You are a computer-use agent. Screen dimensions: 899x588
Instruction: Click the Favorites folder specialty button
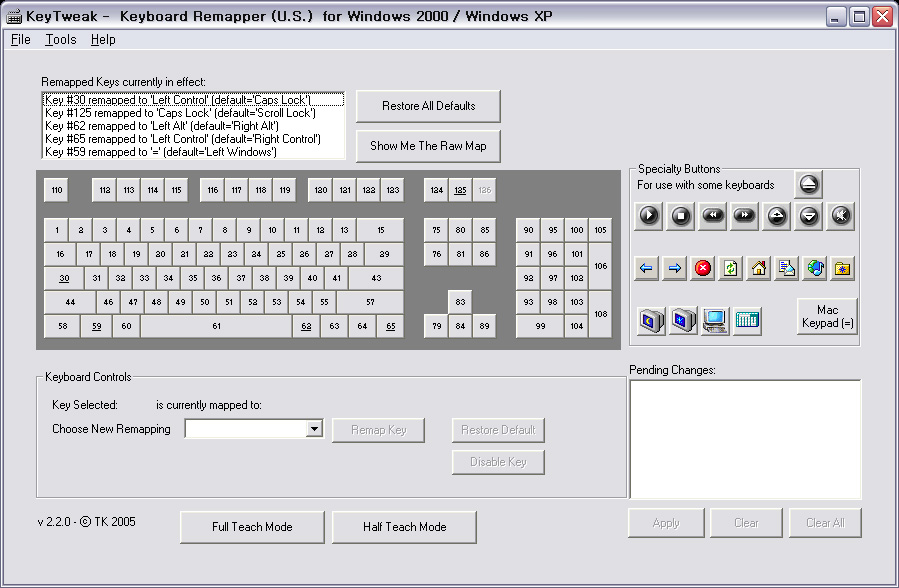pos(842,268)
